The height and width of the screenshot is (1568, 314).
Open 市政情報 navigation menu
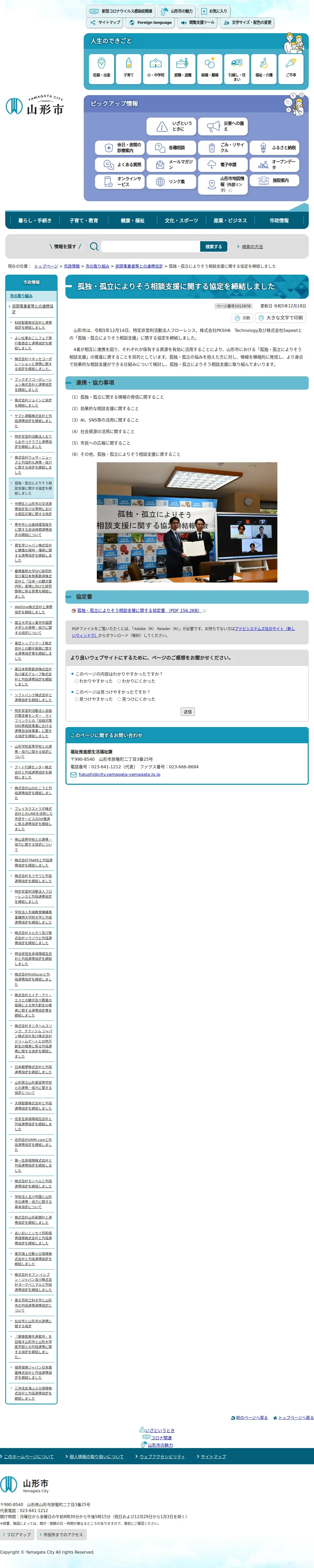click(x=279, y=221)
